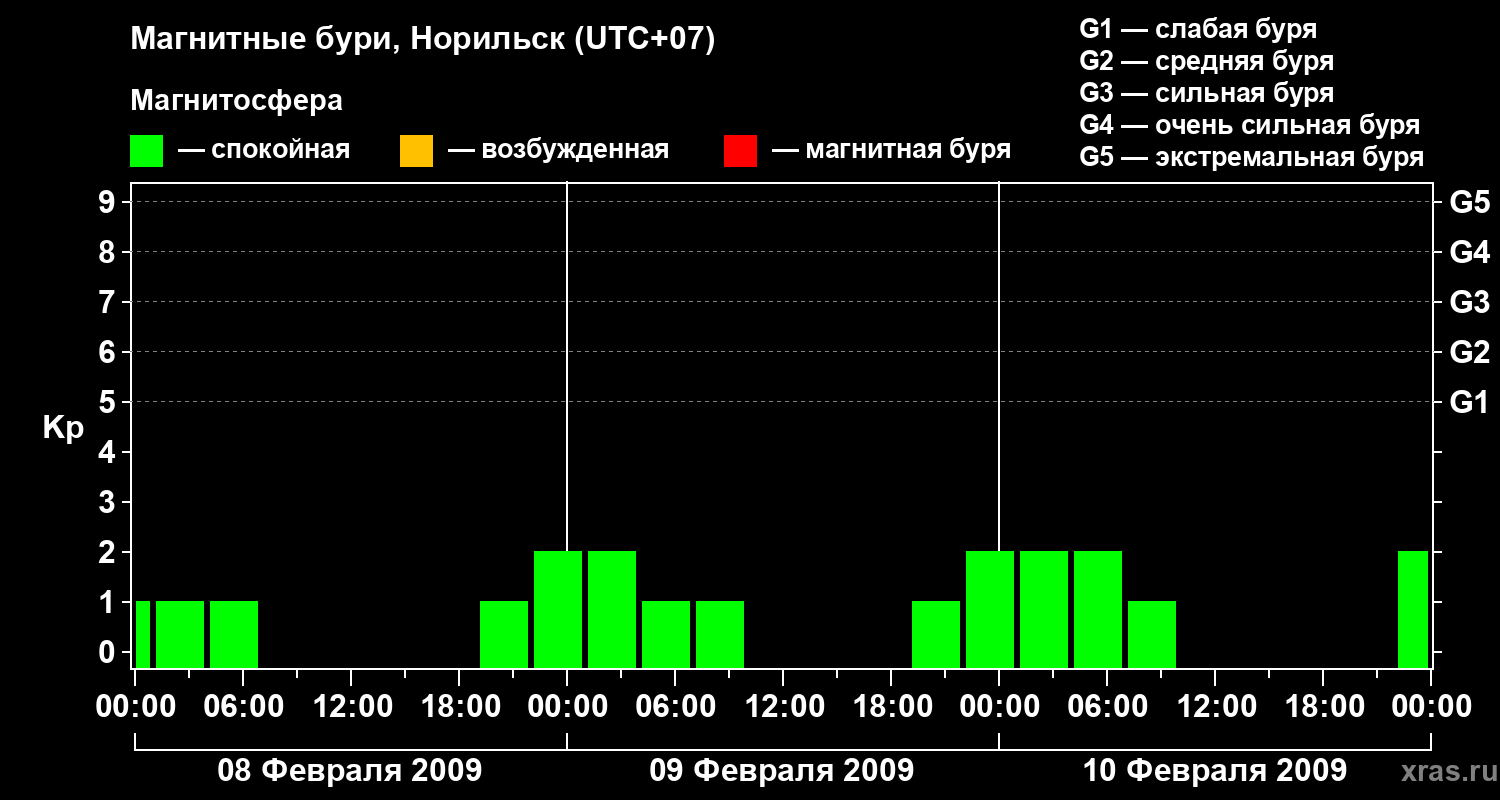Click the '08 Февраля 2009' date label
Image resolution: width=1500 pixels, height=800 pixels.
click(x=350, y=771)
